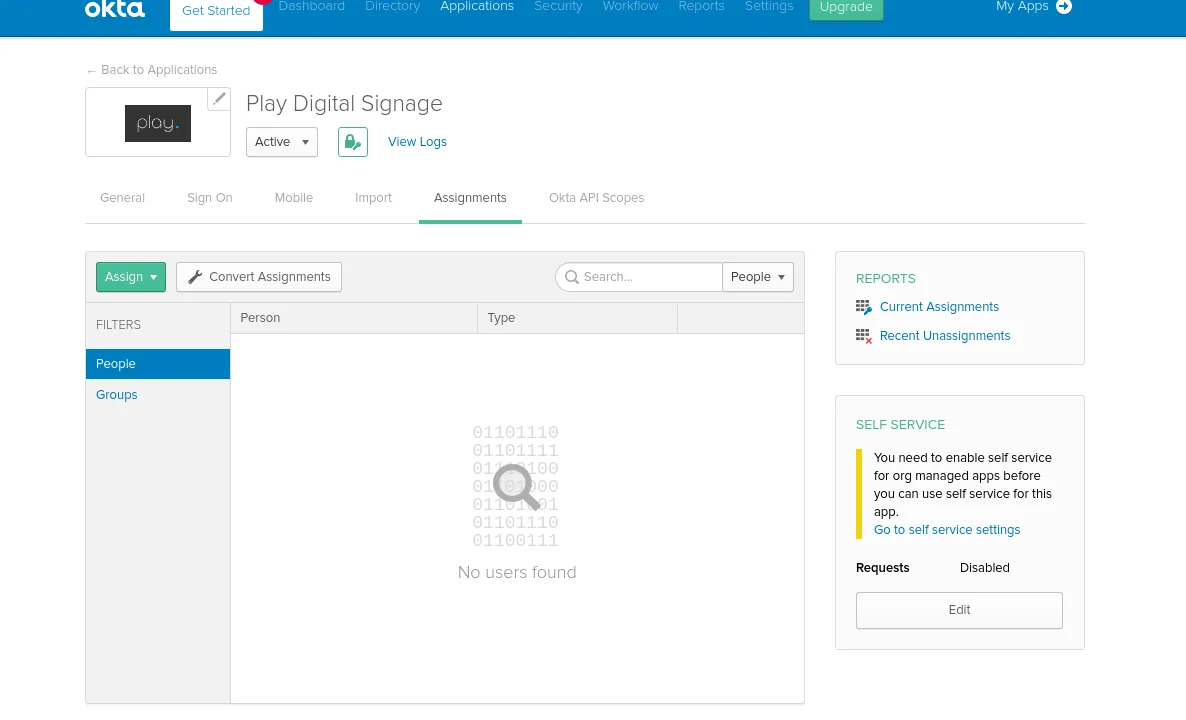Click the Okta logo
Screen dimensions: 1186x720
pyautogui.click(x=114, y=8)
